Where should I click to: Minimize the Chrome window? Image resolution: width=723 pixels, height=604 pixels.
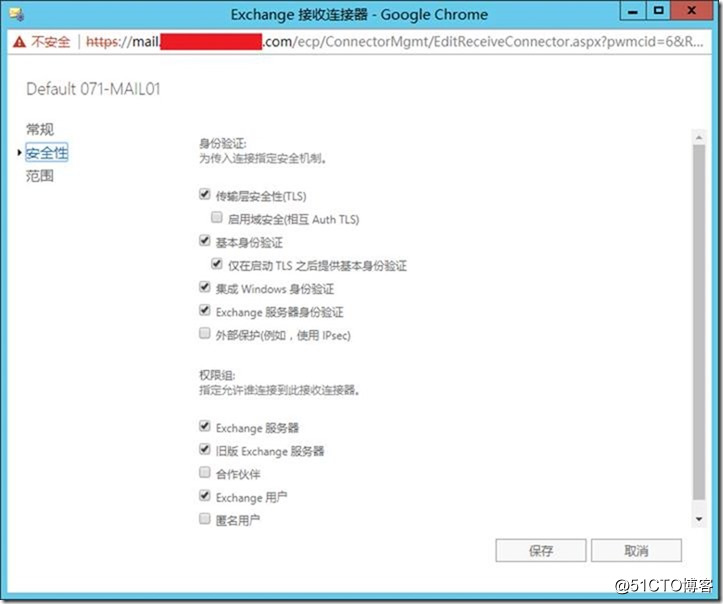(633, 11)
